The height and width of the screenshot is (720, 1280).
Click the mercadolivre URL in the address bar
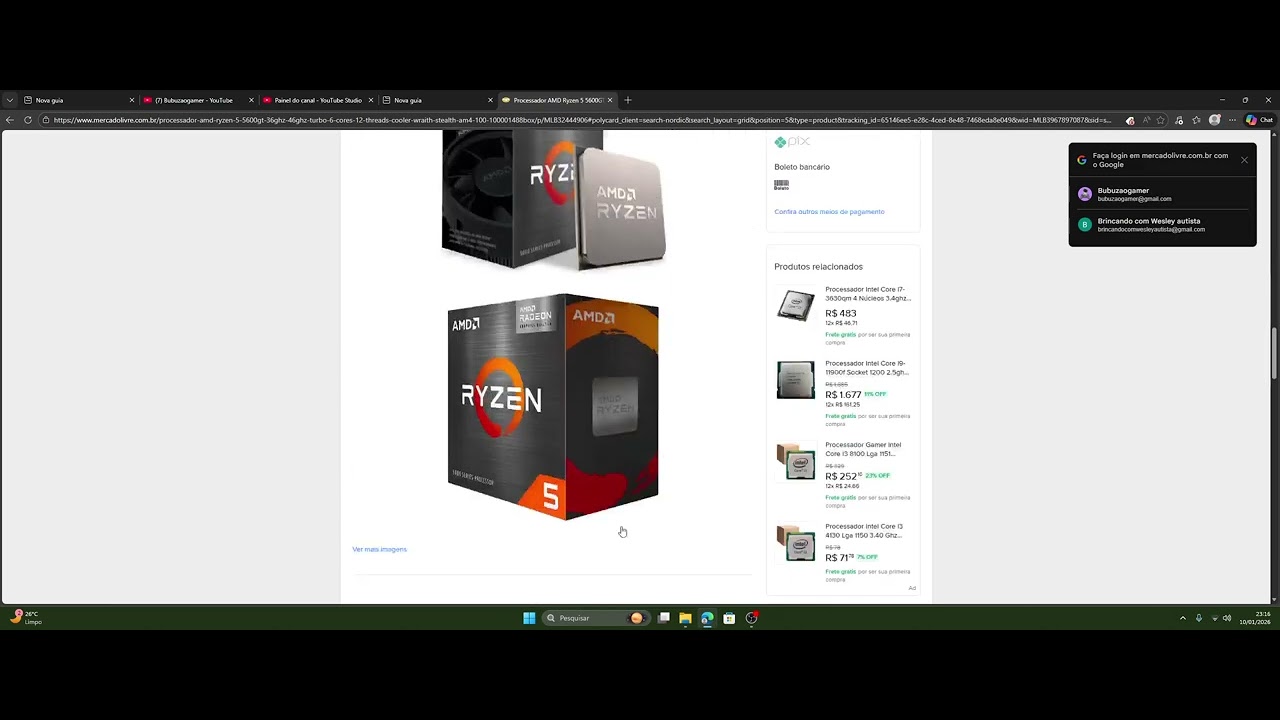[x=582, y=120]
